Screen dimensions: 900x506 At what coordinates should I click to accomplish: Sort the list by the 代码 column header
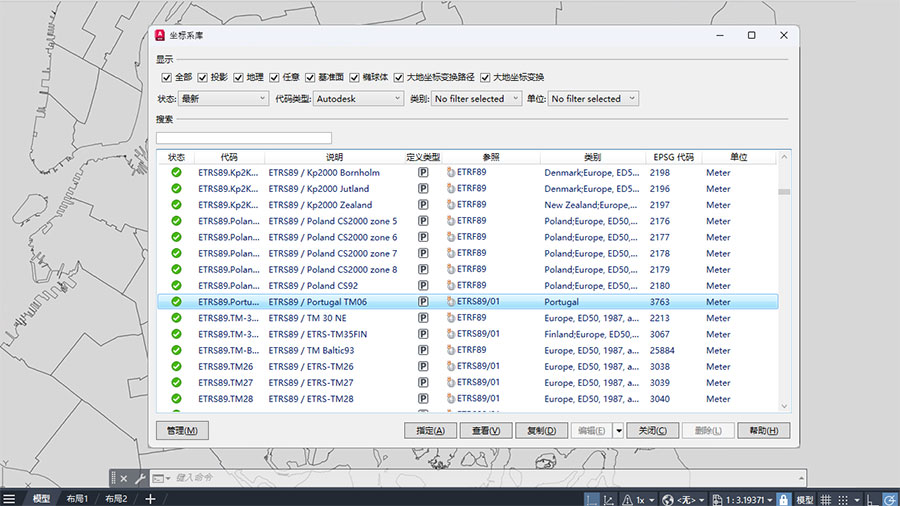tap(229, 157)
